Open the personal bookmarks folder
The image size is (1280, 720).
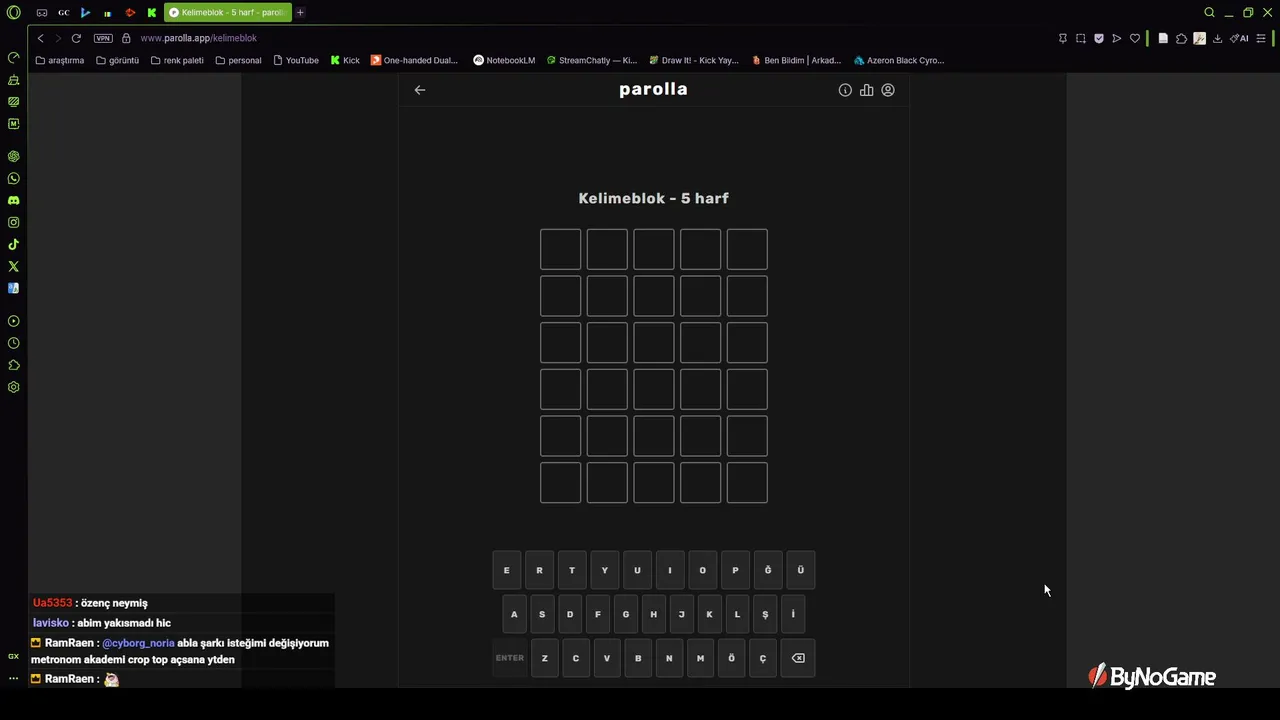pyautogui.click(x=238, y=60)
